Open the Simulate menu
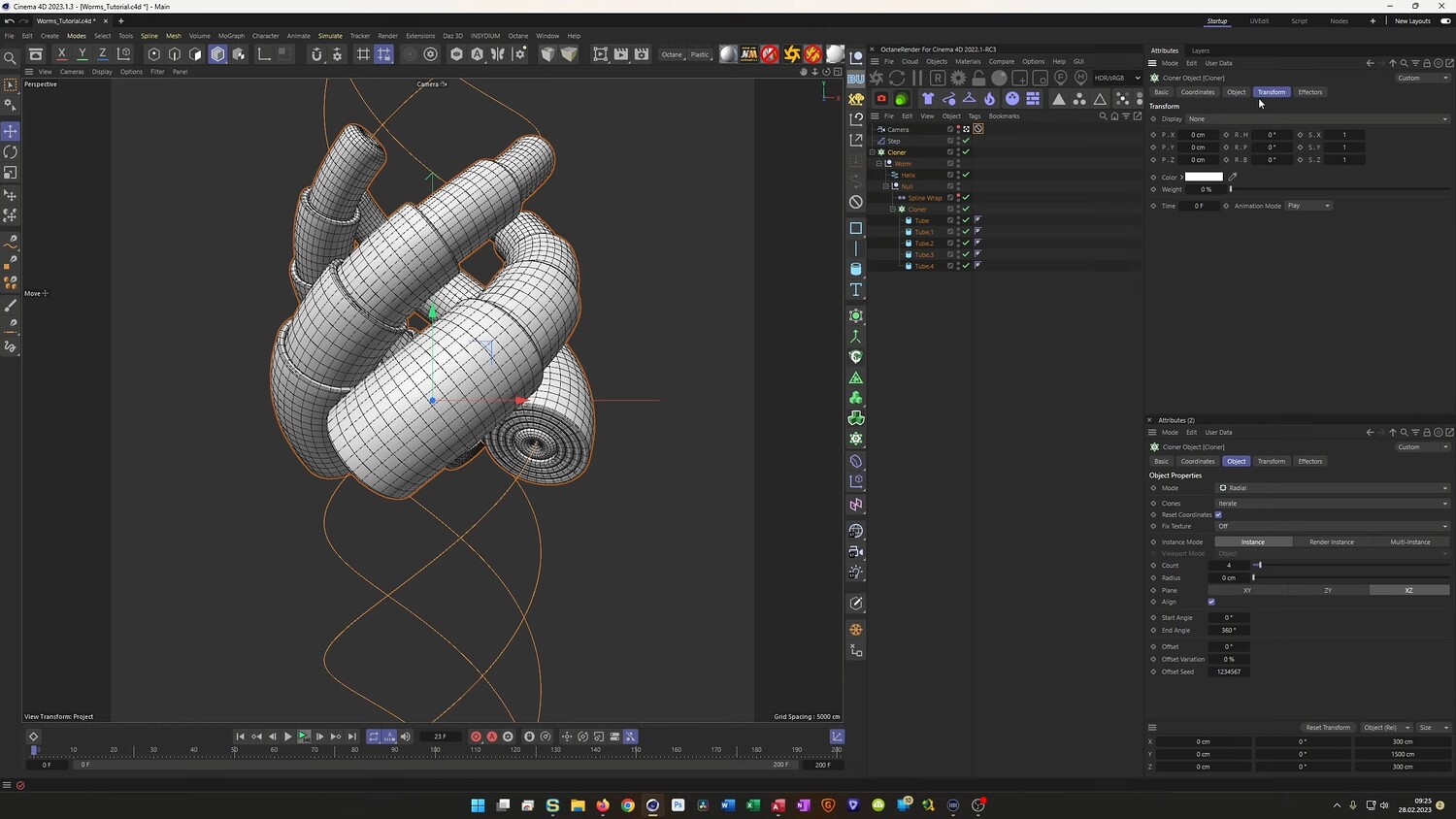The image size is (1456, 819). (330, 36)
